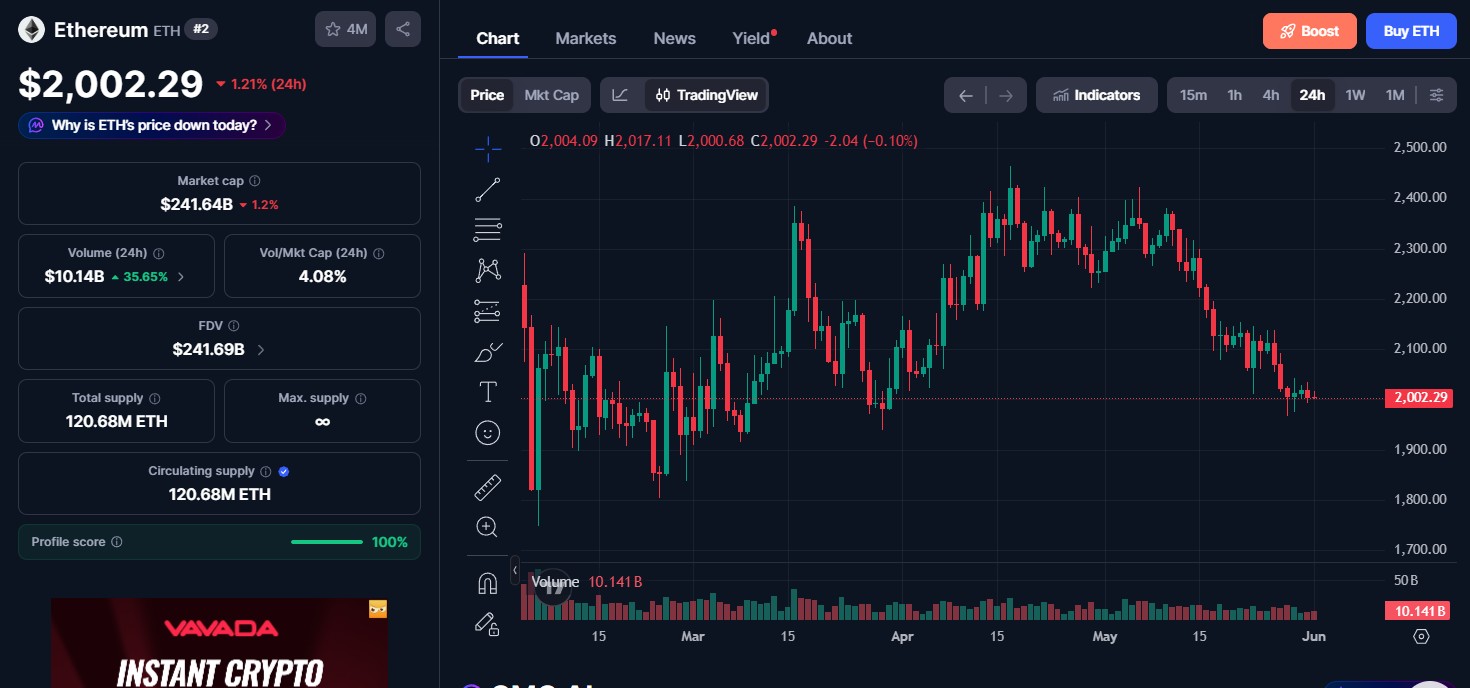
Task: Open the chart axis settings gear
Action: pyautogui.click(x=1421, y=636)
